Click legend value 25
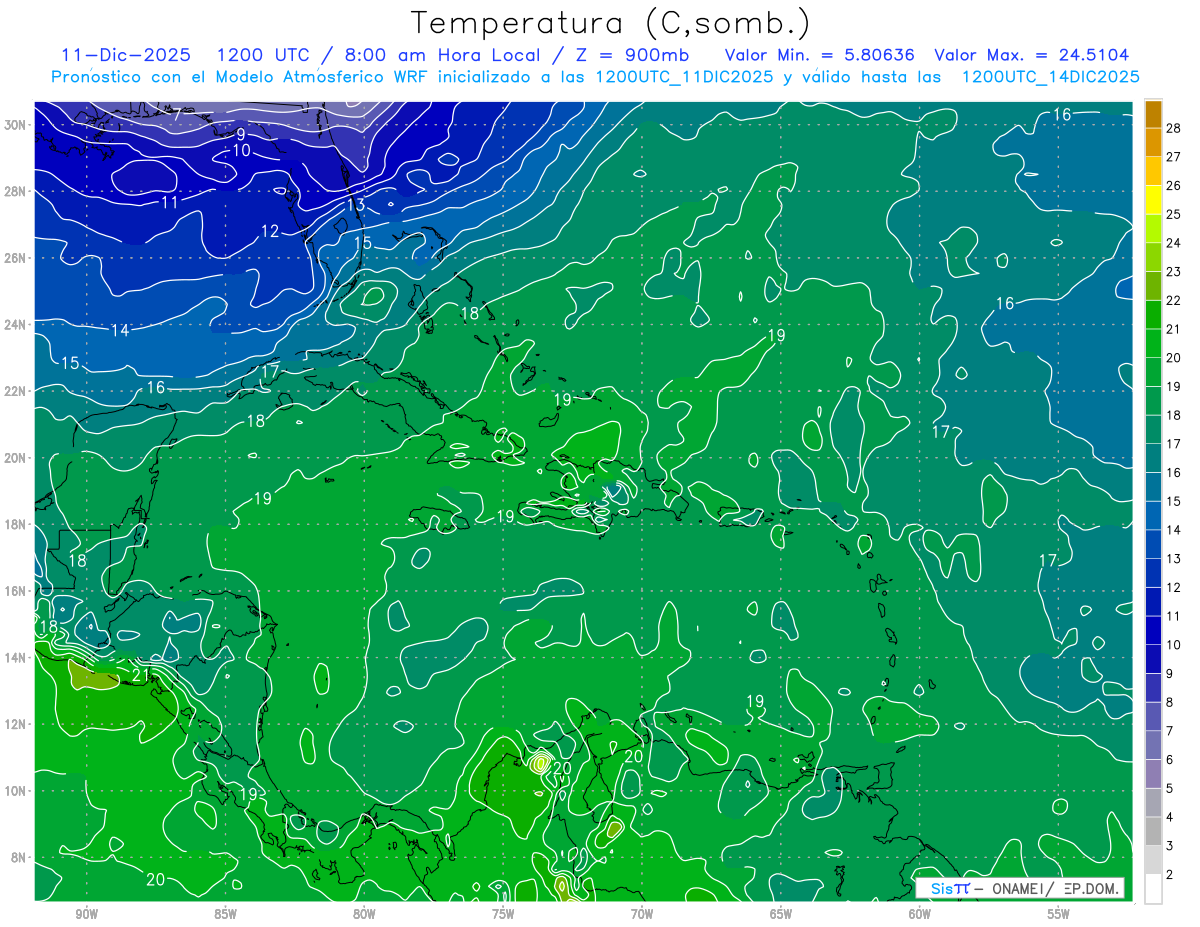Image resolution: width=1200 pixels, height=927 pixels. click(x=1174, y=214)
